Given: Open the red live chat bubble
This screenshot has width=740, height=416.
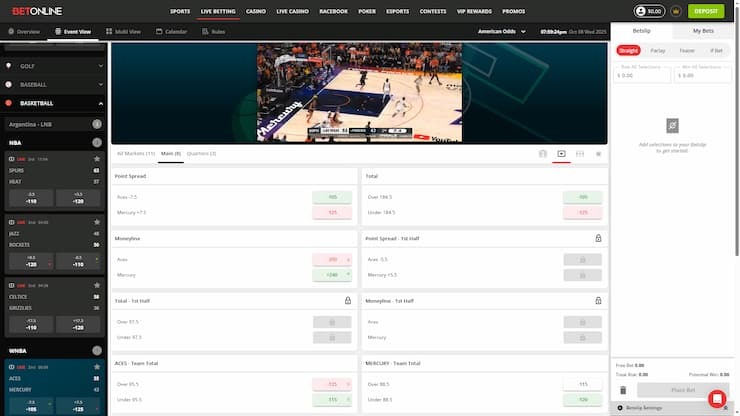Looking at the screenshot, I should tap(716, 399).
